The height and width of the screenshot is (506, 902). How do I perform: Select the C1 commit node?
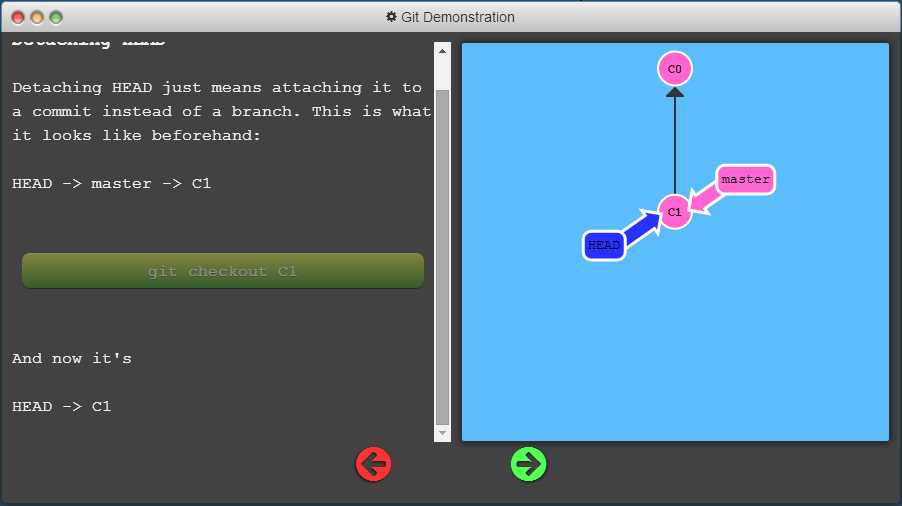(x=675, y=212)
